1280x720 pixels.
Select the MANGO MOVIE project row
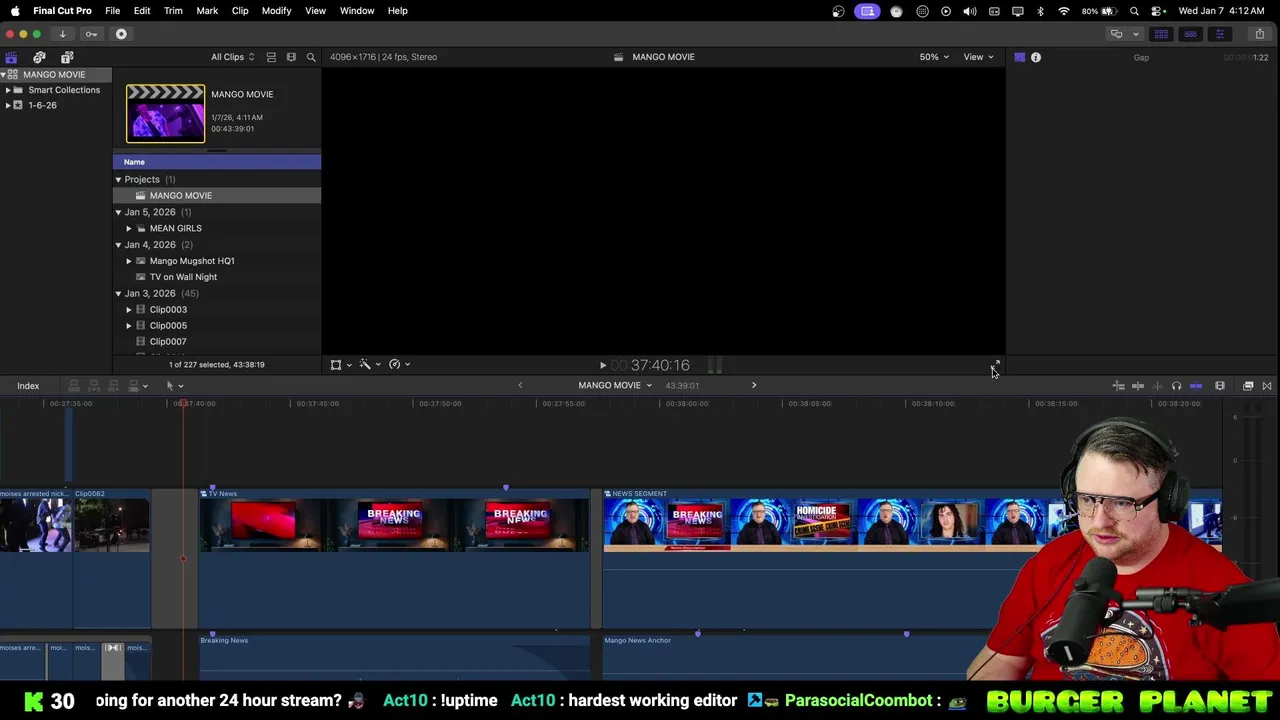(x=216, y=196)
